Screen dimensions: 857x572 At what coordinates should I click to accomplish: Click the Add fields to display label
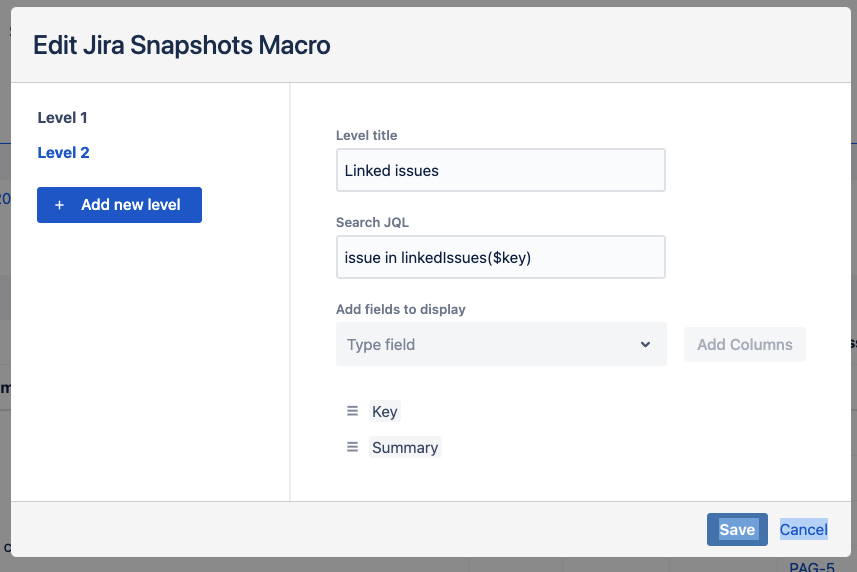pyautogui.click(x=401, y=309)
